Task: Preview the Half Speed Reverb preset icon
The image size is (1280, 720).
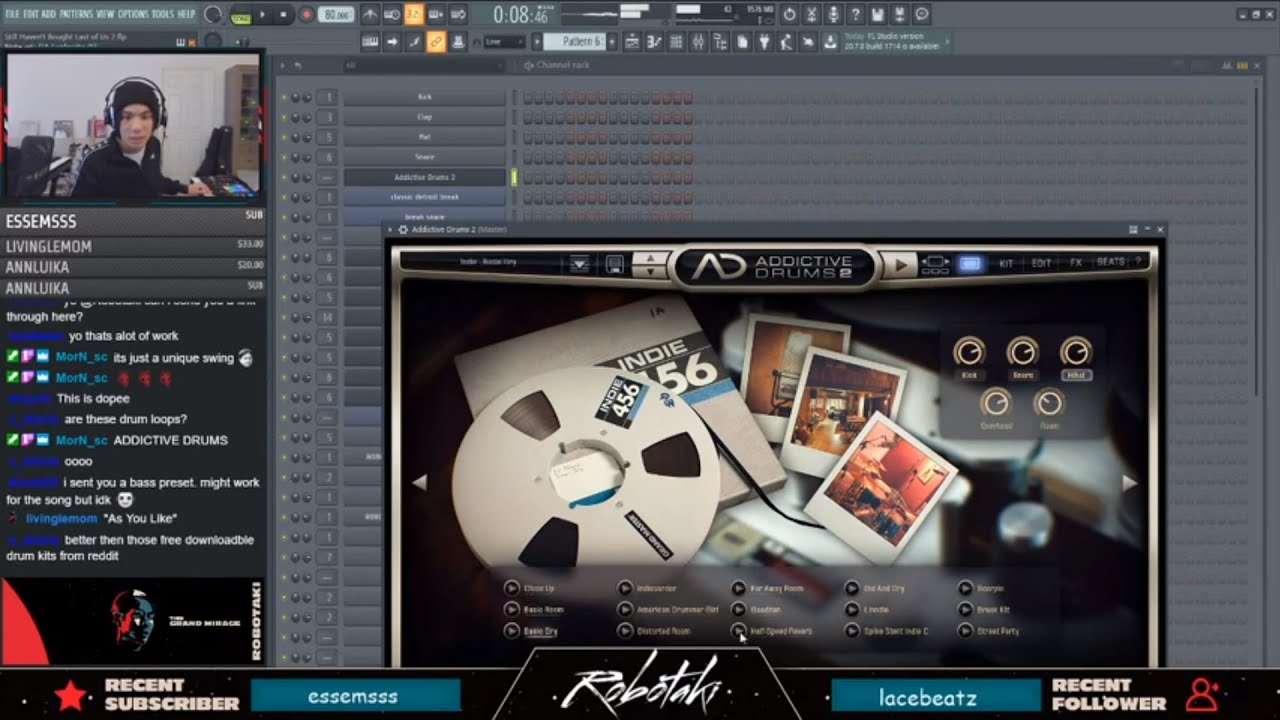Action: pyautogui.click(x=738, y=631)
